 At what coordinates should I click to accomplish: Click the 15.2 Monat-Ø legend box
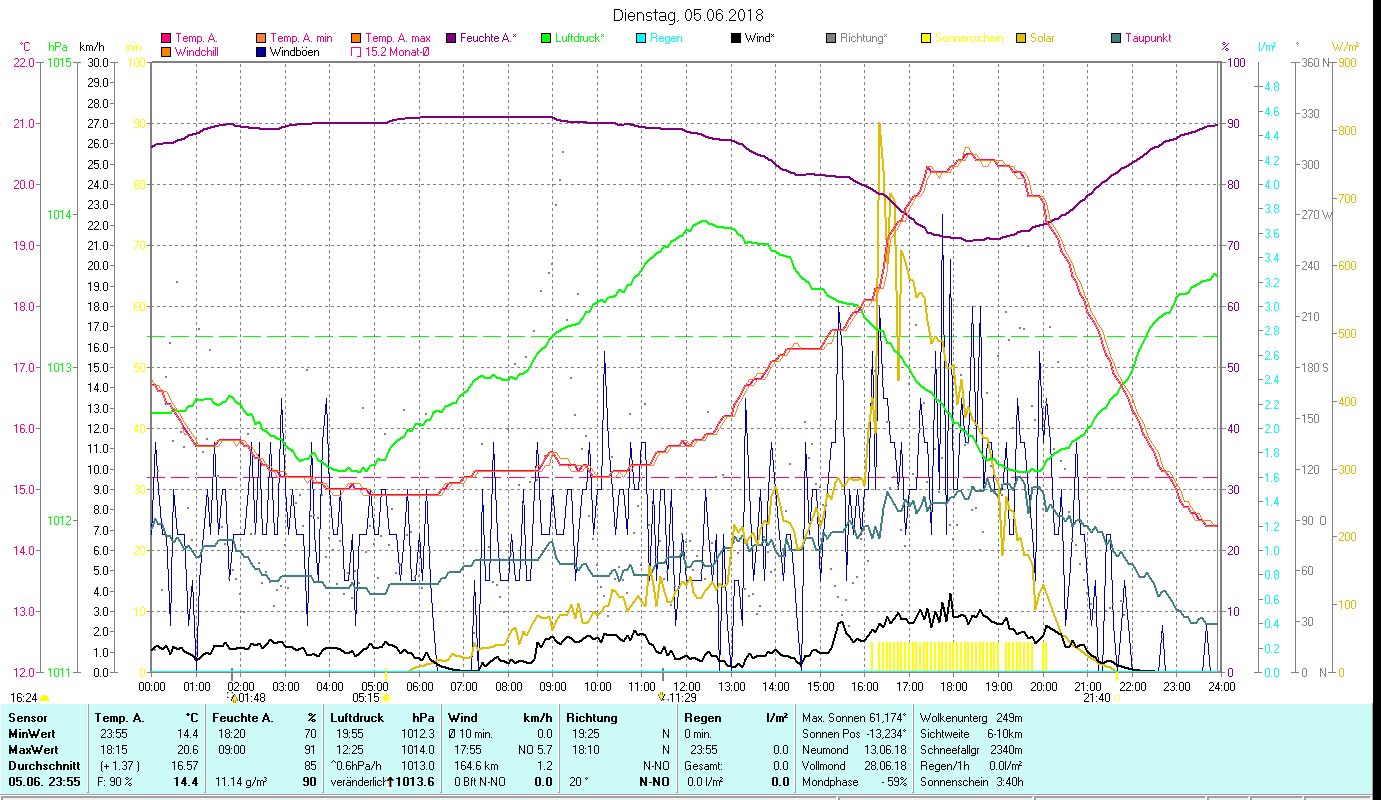[354, 52]
